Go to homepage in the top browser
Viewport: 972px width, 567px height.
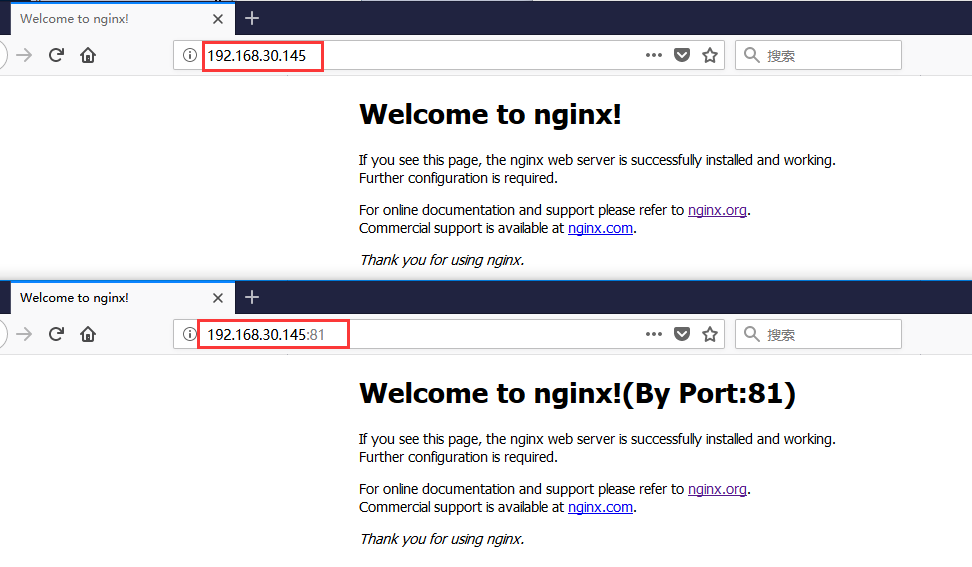88,55
